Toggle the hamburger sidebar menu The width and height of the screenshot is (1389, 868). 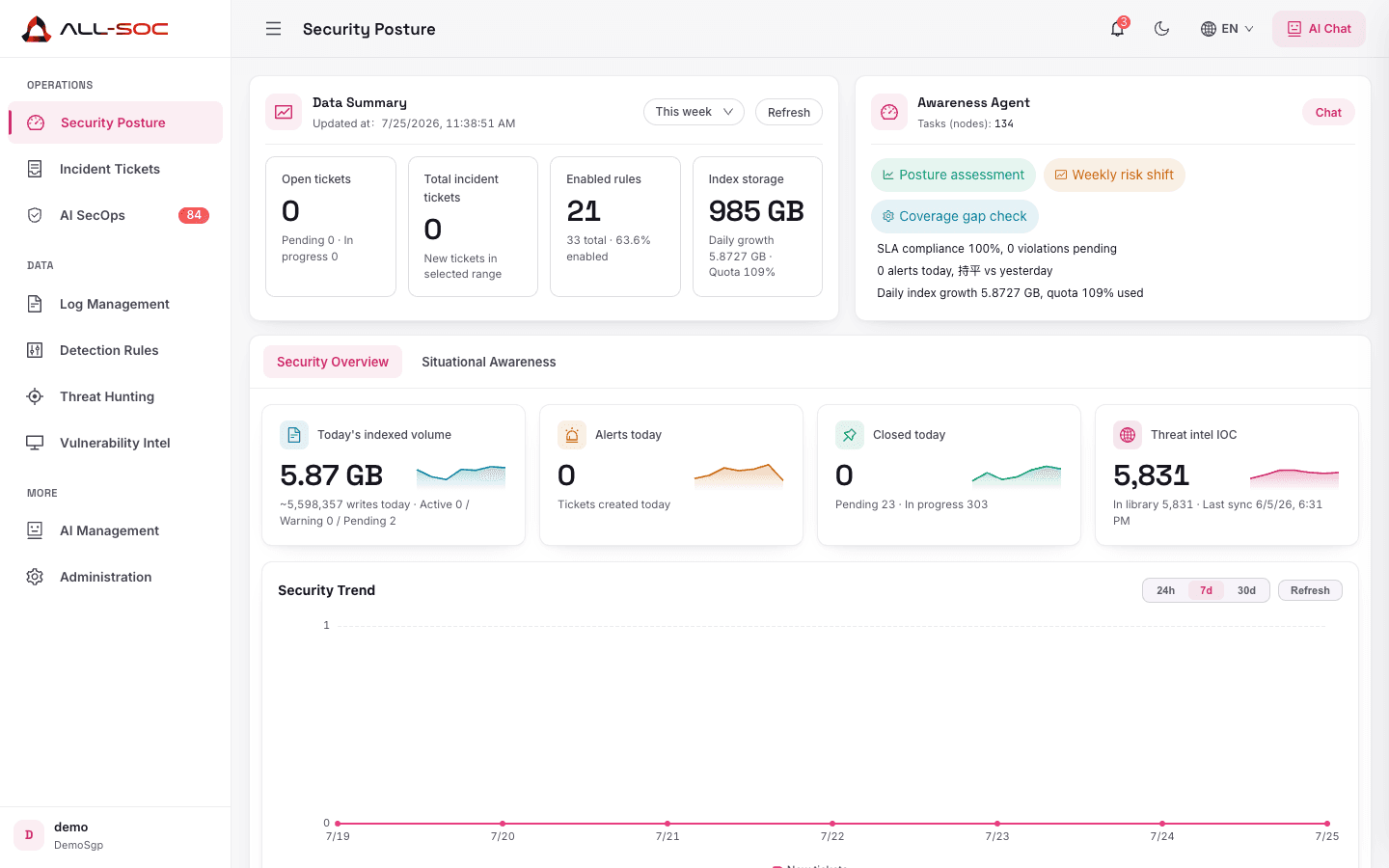pyautogui.click(x=274, y=29)
